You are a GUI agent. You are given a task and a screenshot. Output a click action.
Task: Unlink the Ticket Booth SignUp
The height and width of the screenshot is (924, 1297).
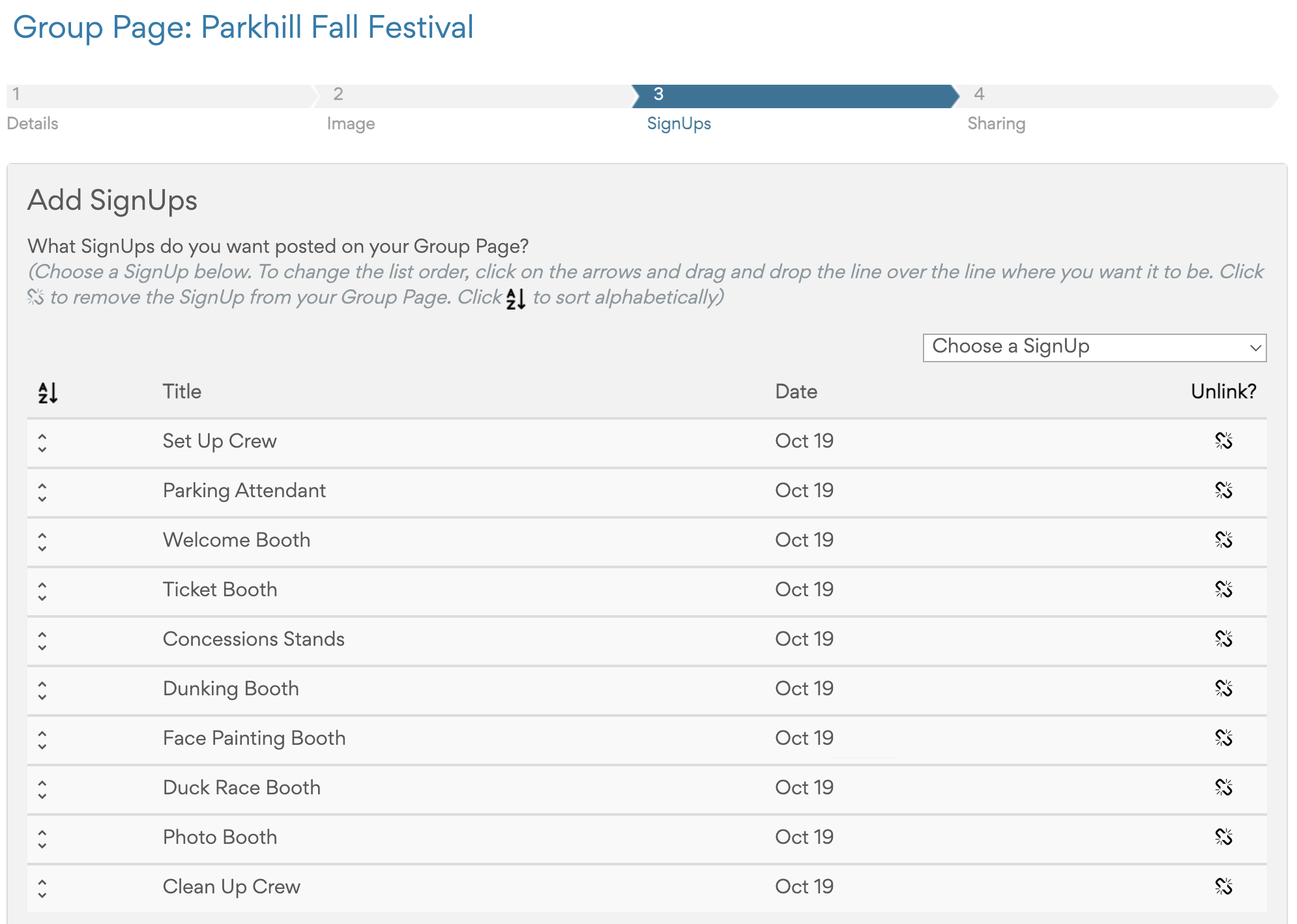(x=1223, y=590)
